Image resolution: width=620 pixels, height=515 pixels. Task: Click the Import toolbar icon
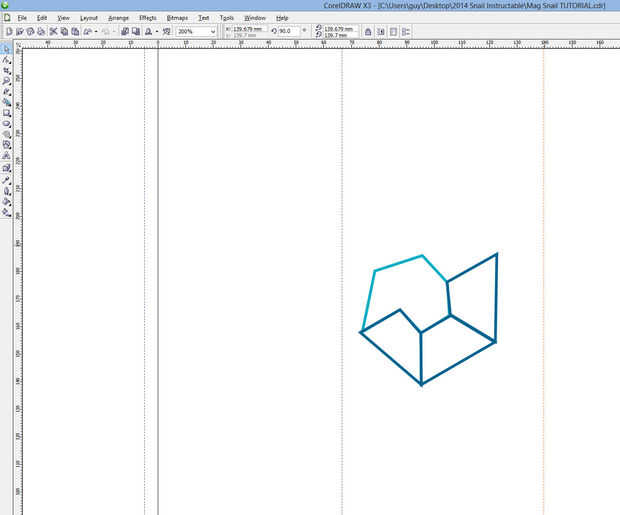click(x=125, y=31)
